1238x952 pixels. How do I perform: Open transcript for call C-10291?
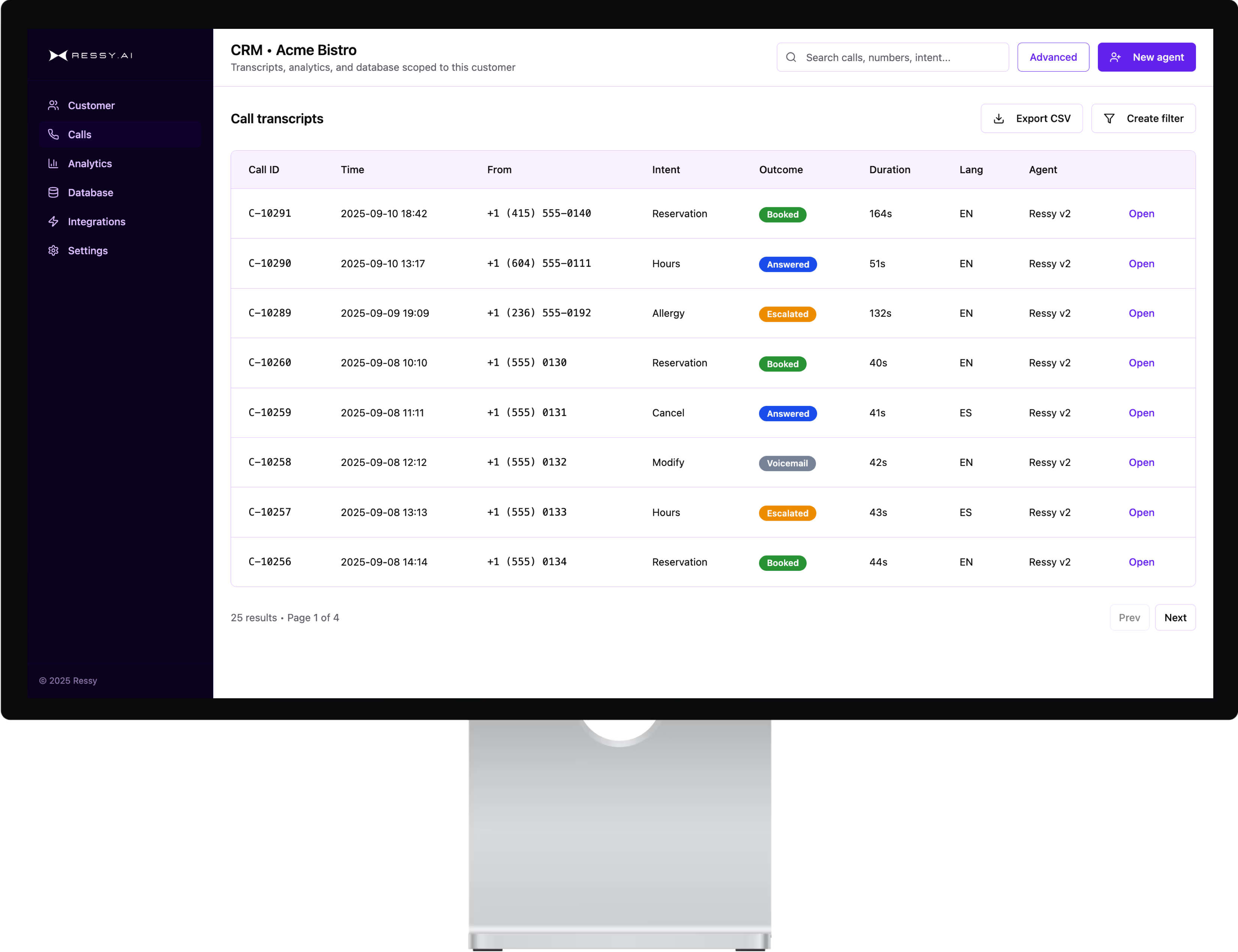1141,214
